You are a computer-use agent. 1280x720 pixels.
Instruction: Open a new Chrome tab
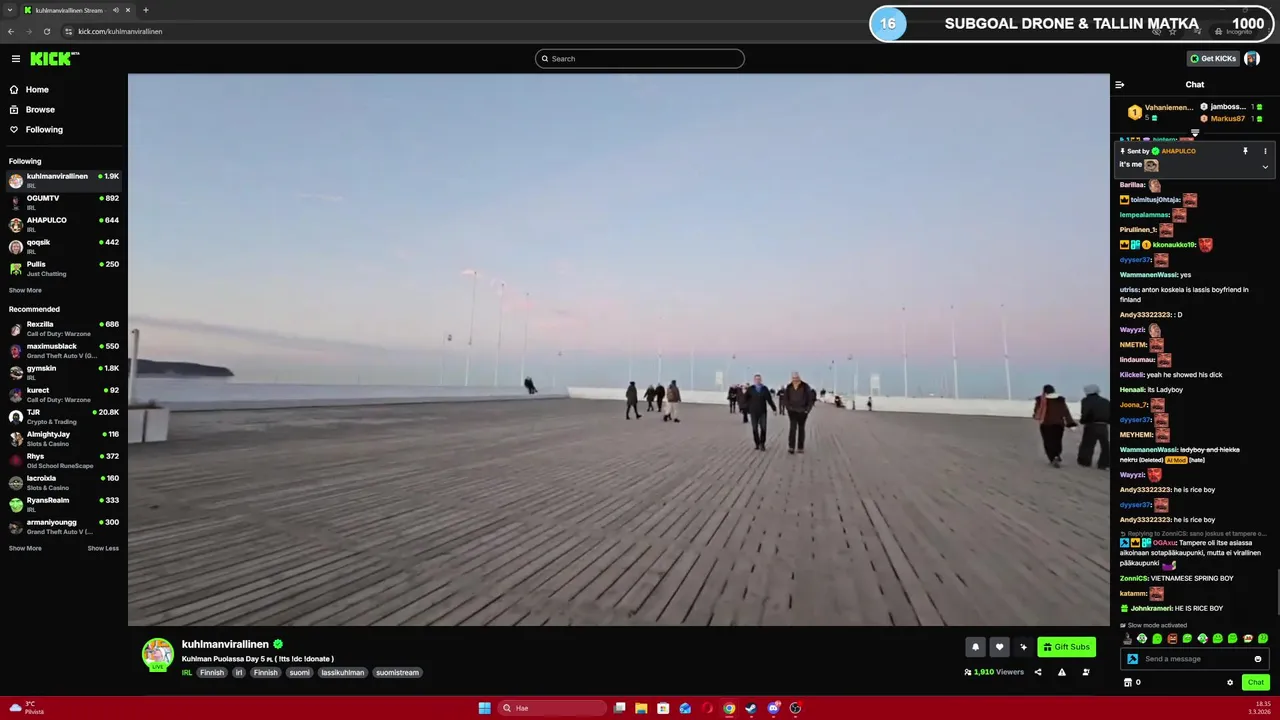click(x=146, y=10)
